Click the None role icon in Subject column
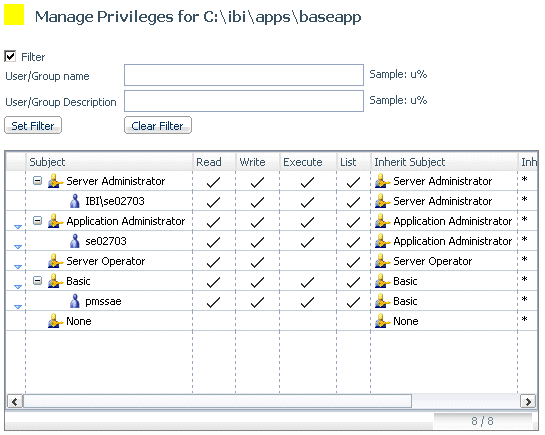The height and width of the screenshot is (435, 545). (x=55, y=321)
